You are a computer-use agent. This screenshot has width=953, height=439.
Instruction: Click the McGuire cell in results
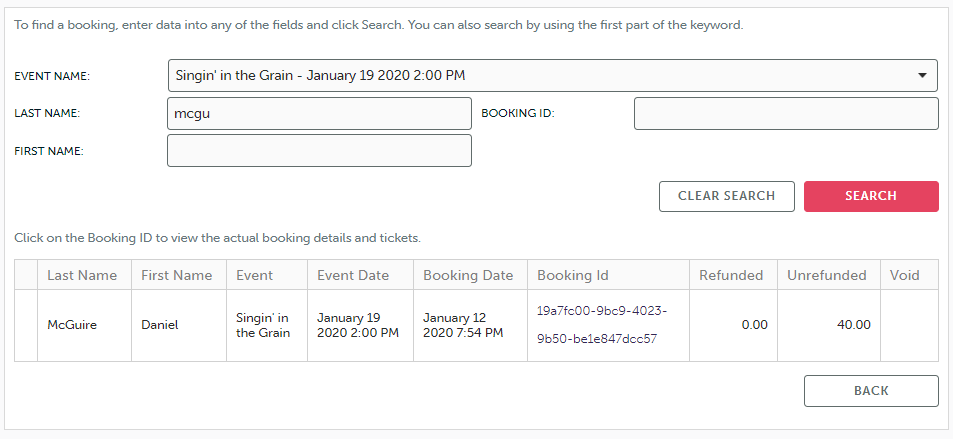72,325
